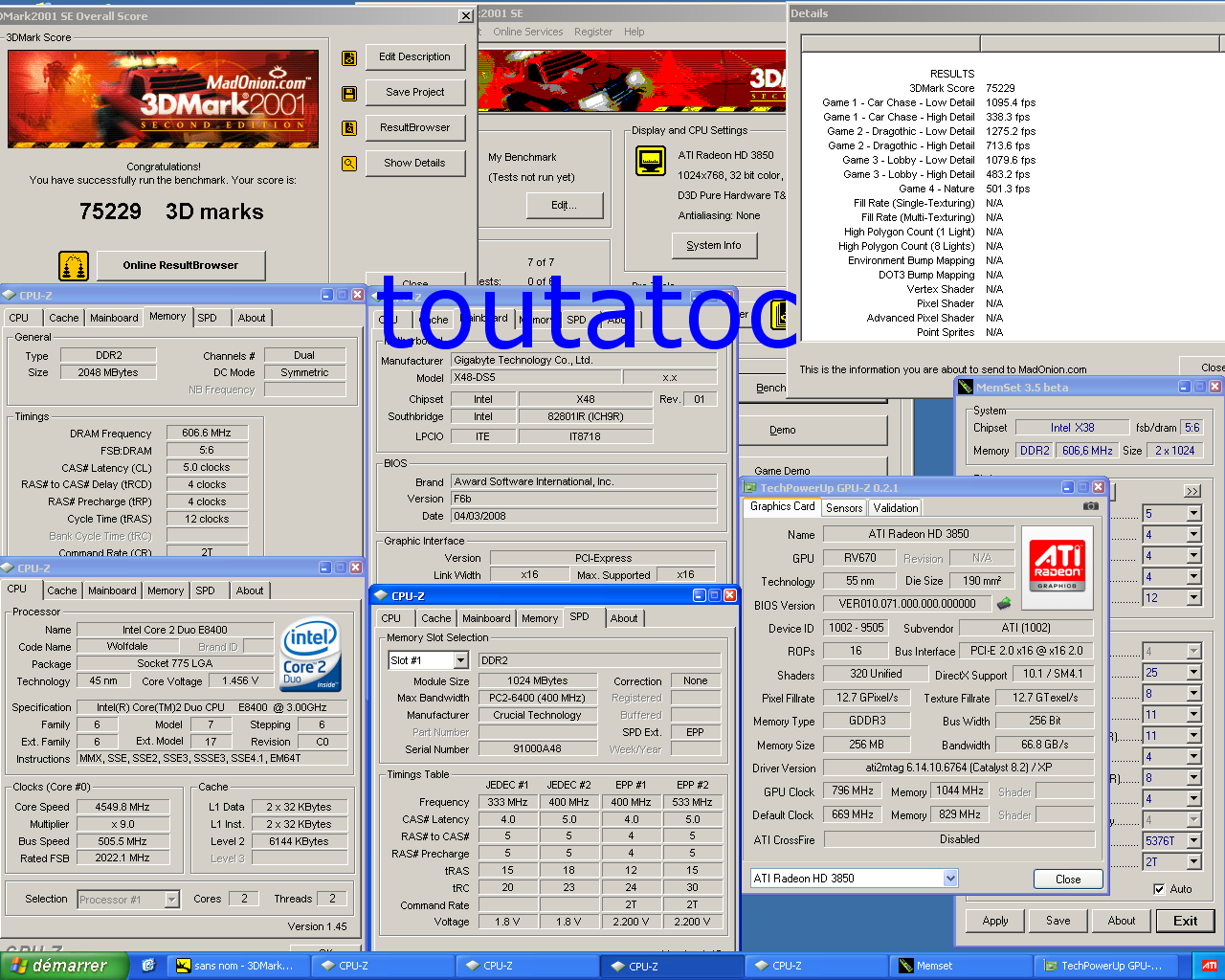Open the ATI Radeon HD 3850 GPU-Z dropdown

(x=950, y=879)
